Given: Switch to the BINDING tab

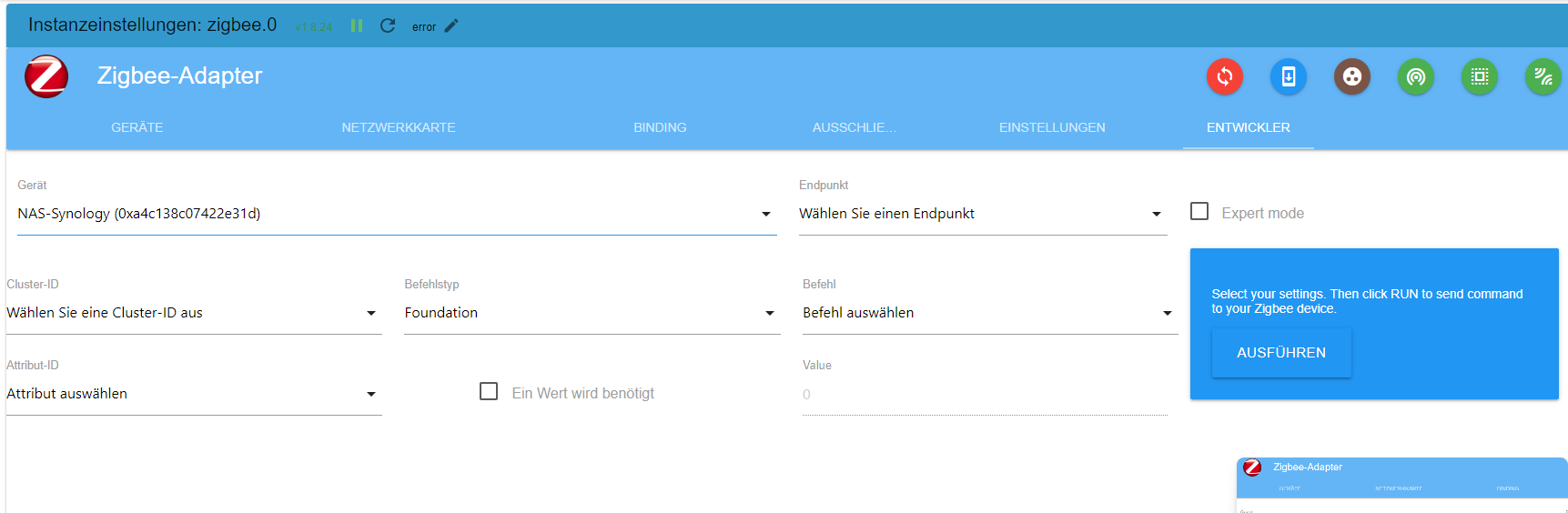Looking at the screenshot, I should coord(661,127).
